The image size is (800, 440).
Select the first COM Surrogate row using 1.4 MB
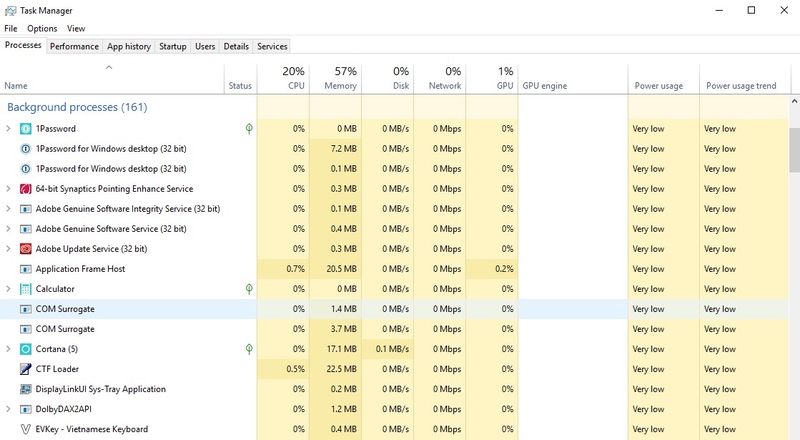394,309
